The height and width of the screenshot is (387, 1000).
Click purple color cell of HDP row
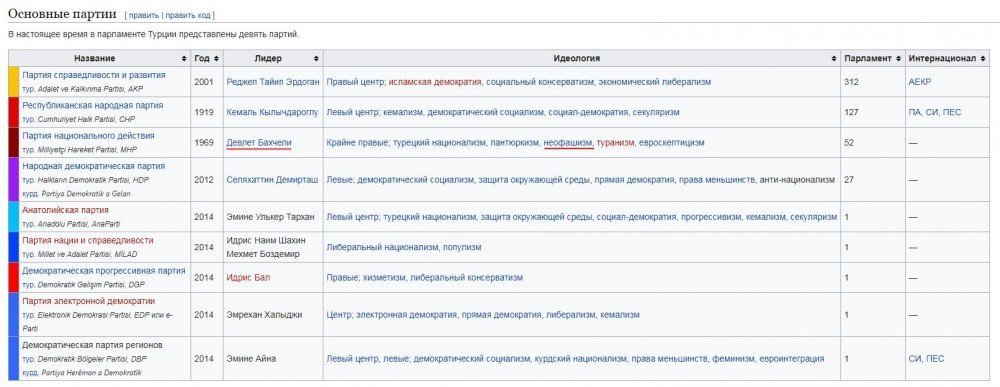[x=14, y=180]
